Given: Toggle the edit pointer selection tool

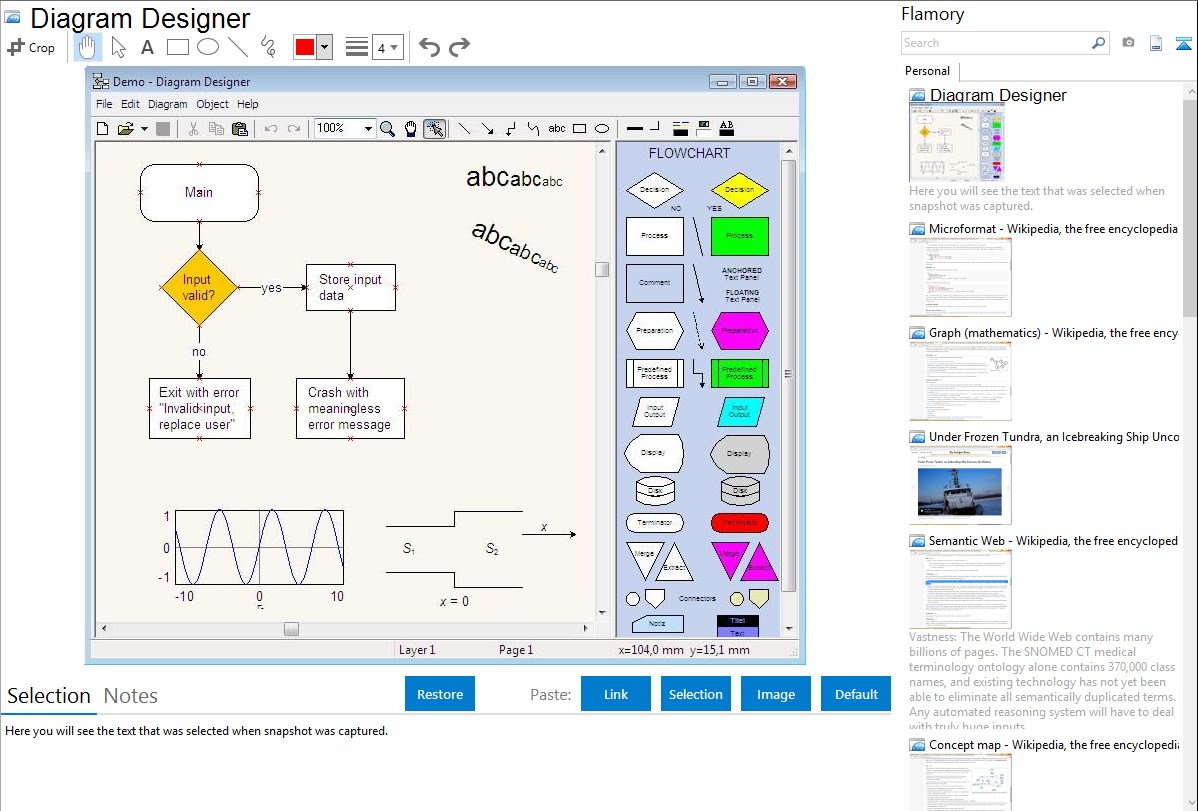Looking at the screenshot, I should (435, 128).
